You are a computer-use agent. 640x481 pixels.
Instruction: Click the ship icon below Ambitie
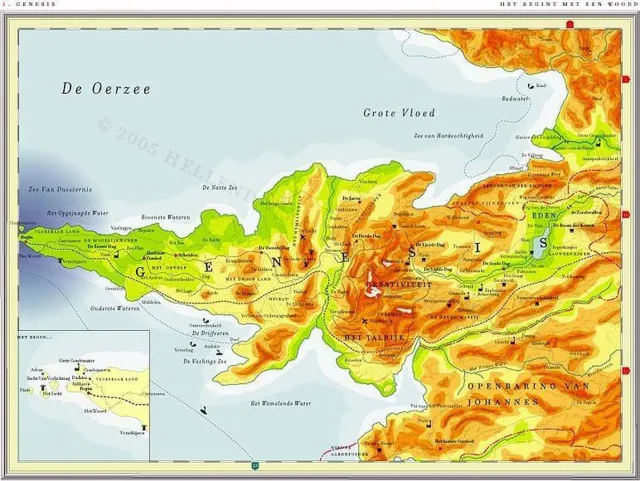[219, 352]
